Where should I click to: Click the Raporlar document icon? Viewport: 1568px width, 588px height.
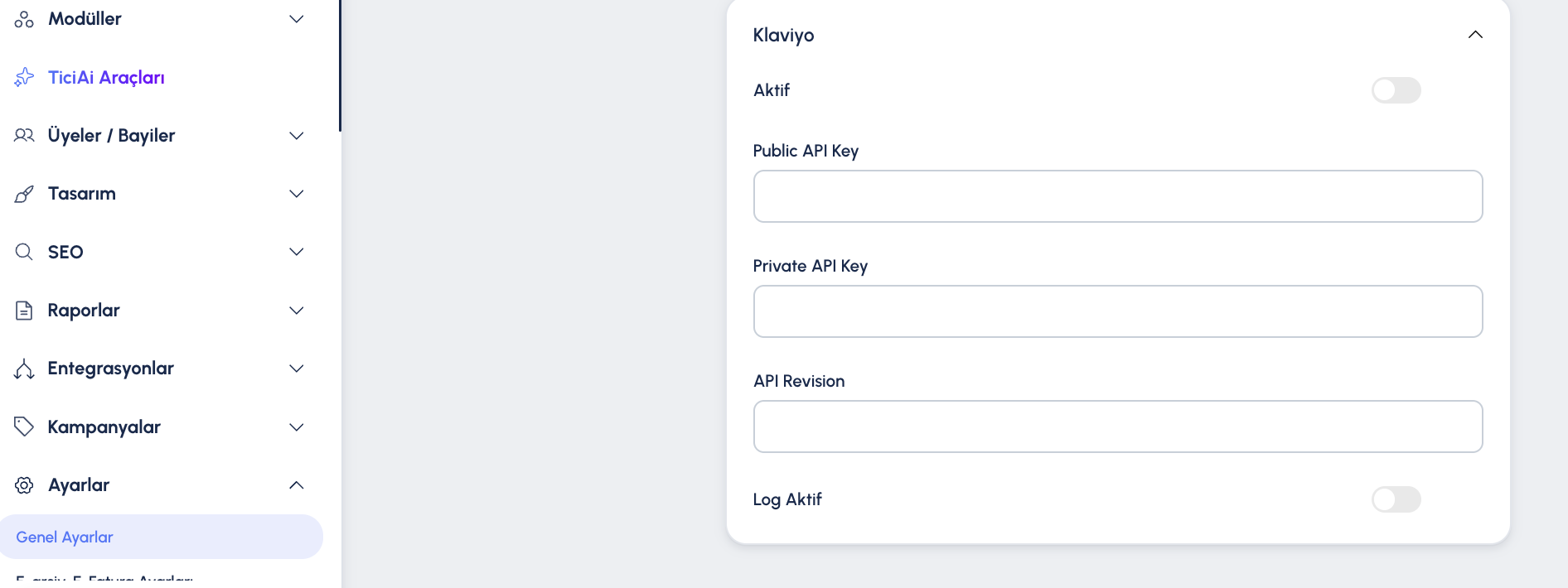pyautogui.click(x=24, y=311)
